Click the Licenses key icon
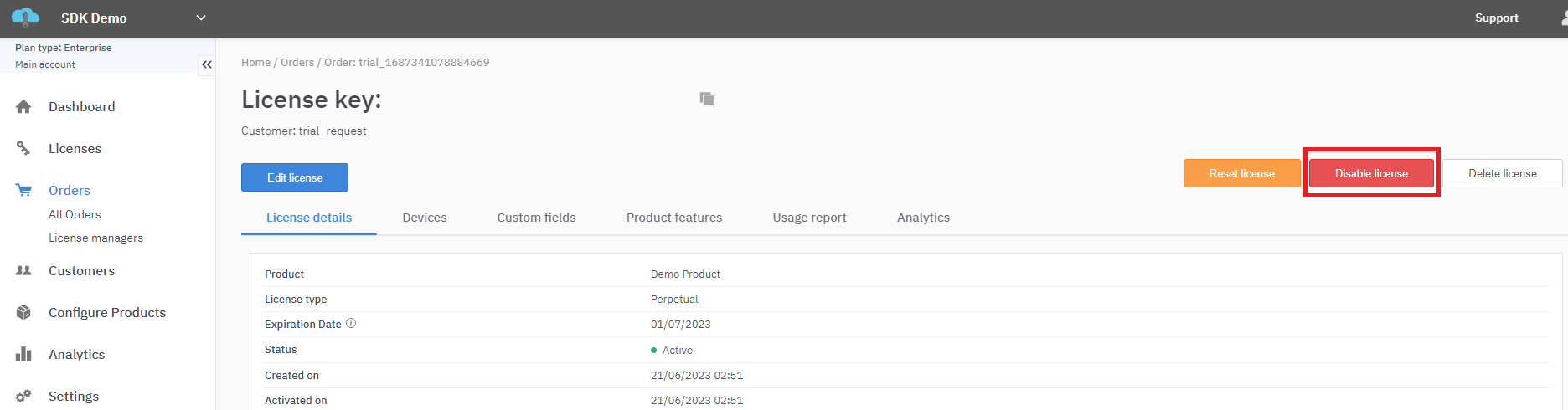Viewport: 1568px width, 410px height. click(23, 149)
